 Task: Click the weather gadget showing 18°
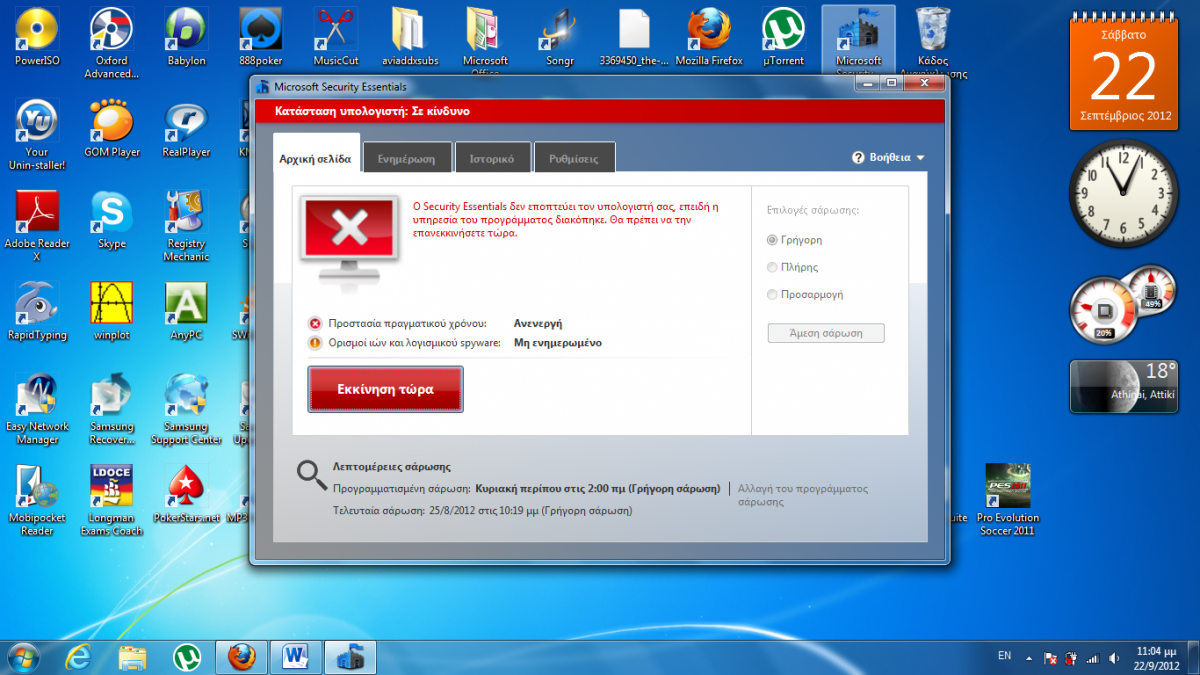tap(1124, 388)
